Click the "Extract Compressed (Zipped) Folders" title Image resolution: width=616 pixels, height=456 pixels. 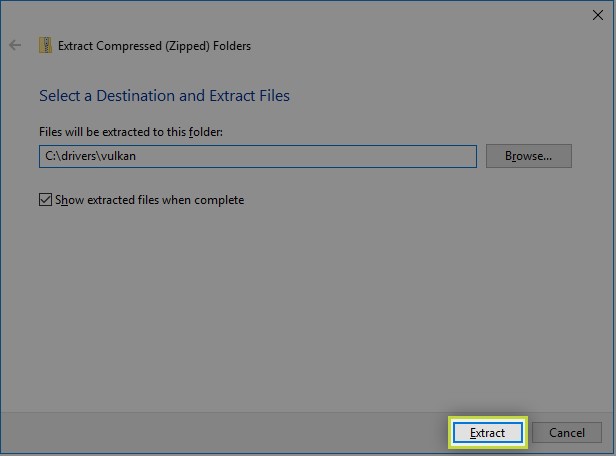154,45
